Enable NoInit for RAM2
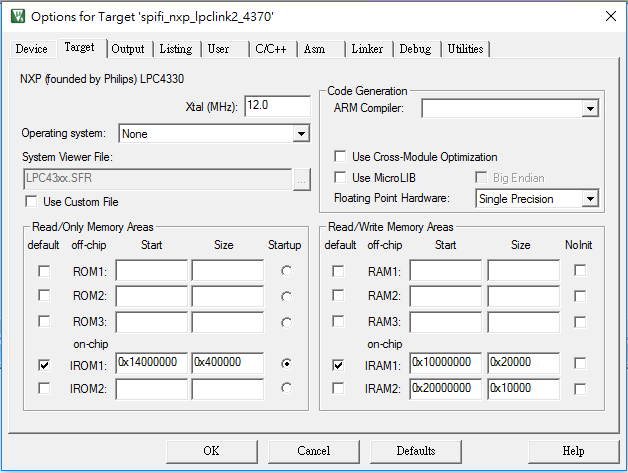Image resolution: width=628 pixels, height=473 pixels. pyautogui.click(x=580, y=296)
